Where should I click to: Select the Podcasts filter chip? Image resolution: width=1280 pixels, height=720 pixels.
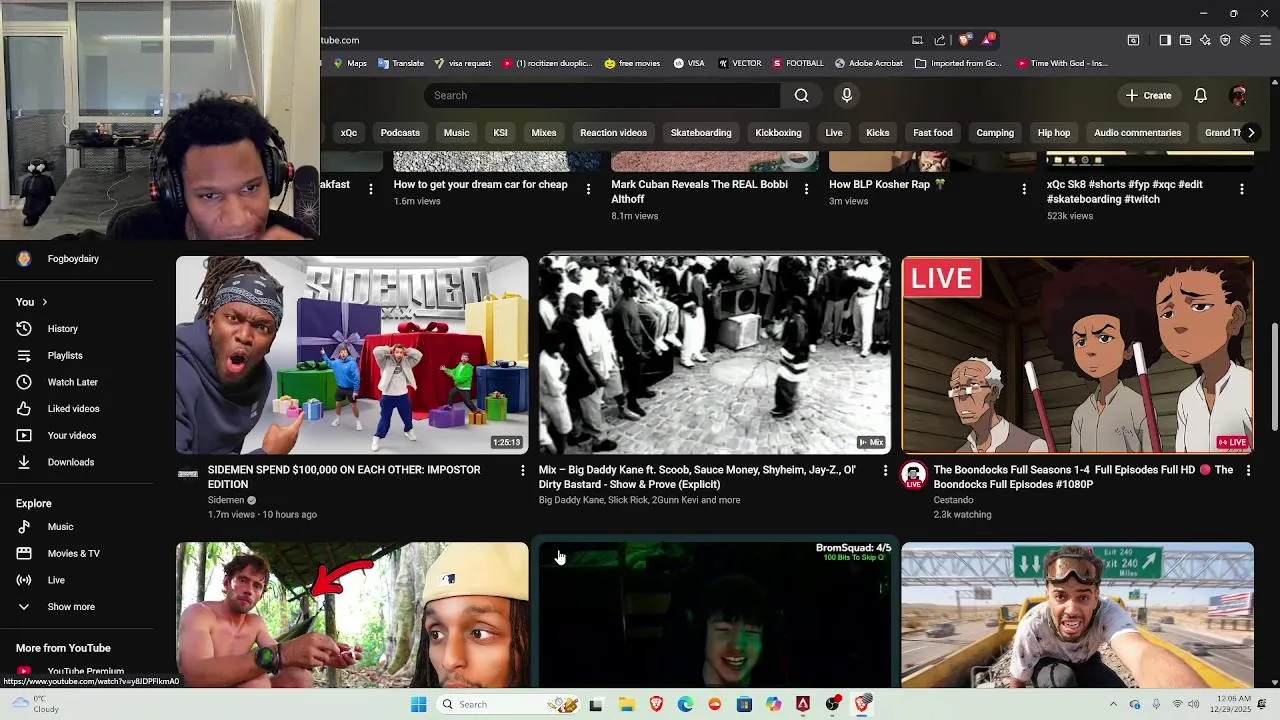pos(400,132)
